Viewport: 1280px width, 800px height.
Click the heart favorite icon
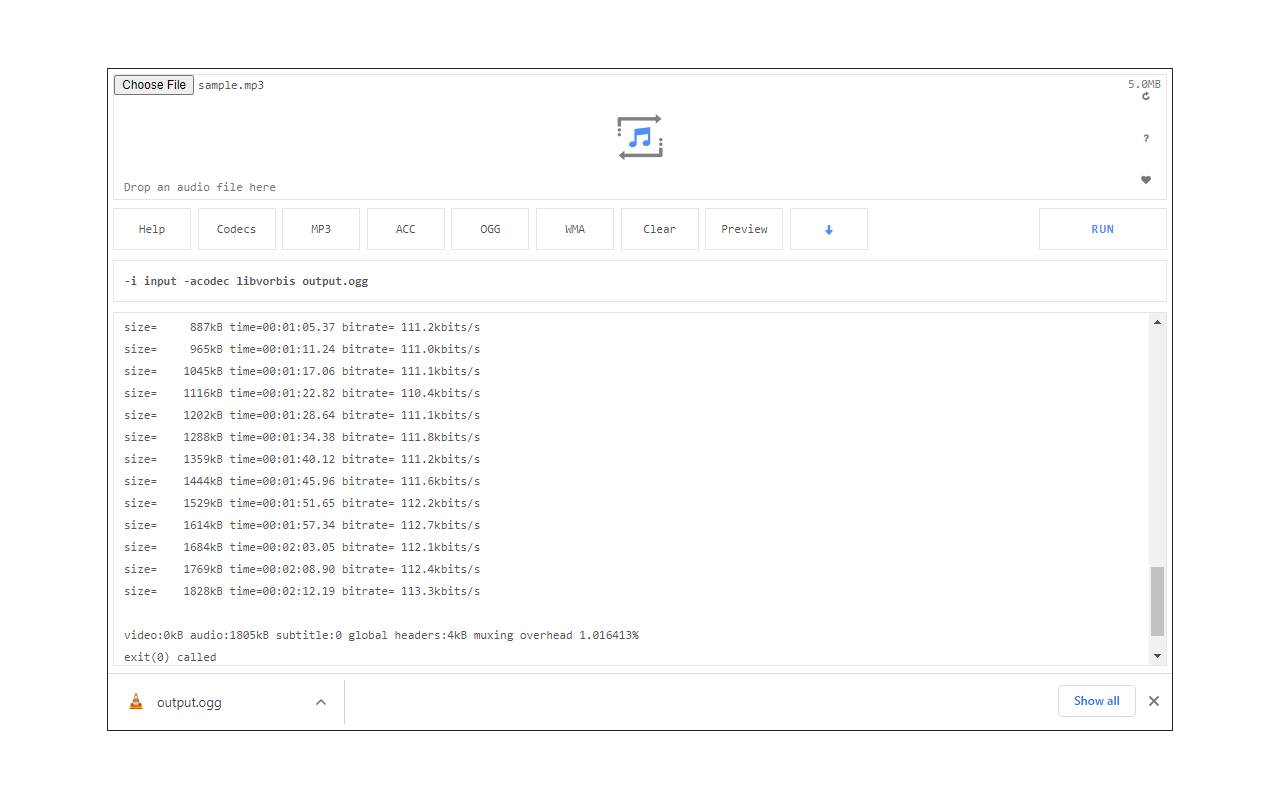(x=1145, y=179)
